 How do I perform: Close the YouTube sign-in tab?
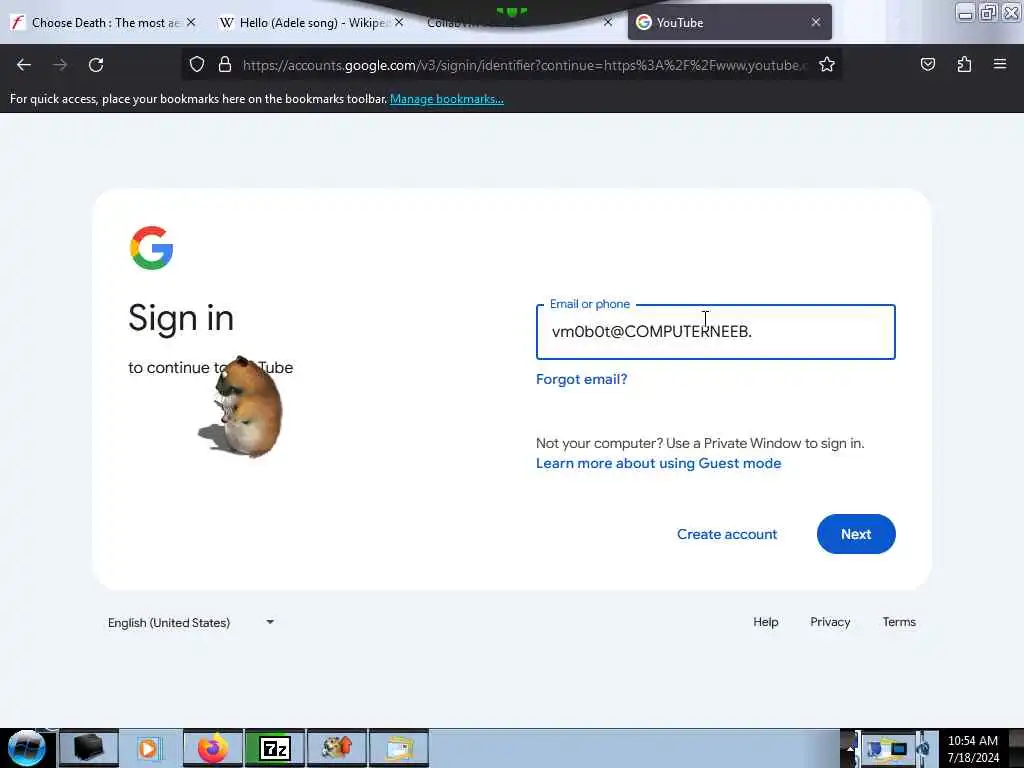[816, 22]
